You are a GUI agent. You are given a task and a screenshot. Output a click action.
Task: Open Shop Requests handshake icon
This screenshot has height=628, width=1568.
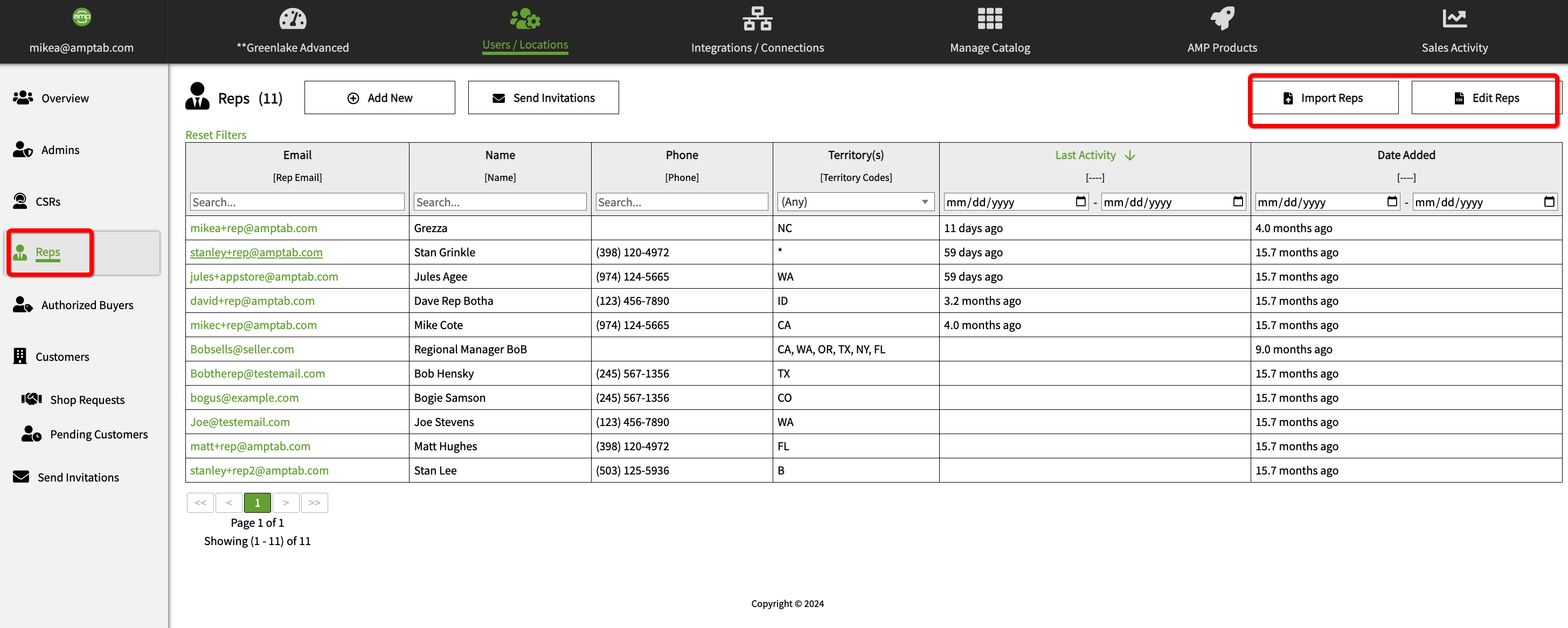point(32,399)
